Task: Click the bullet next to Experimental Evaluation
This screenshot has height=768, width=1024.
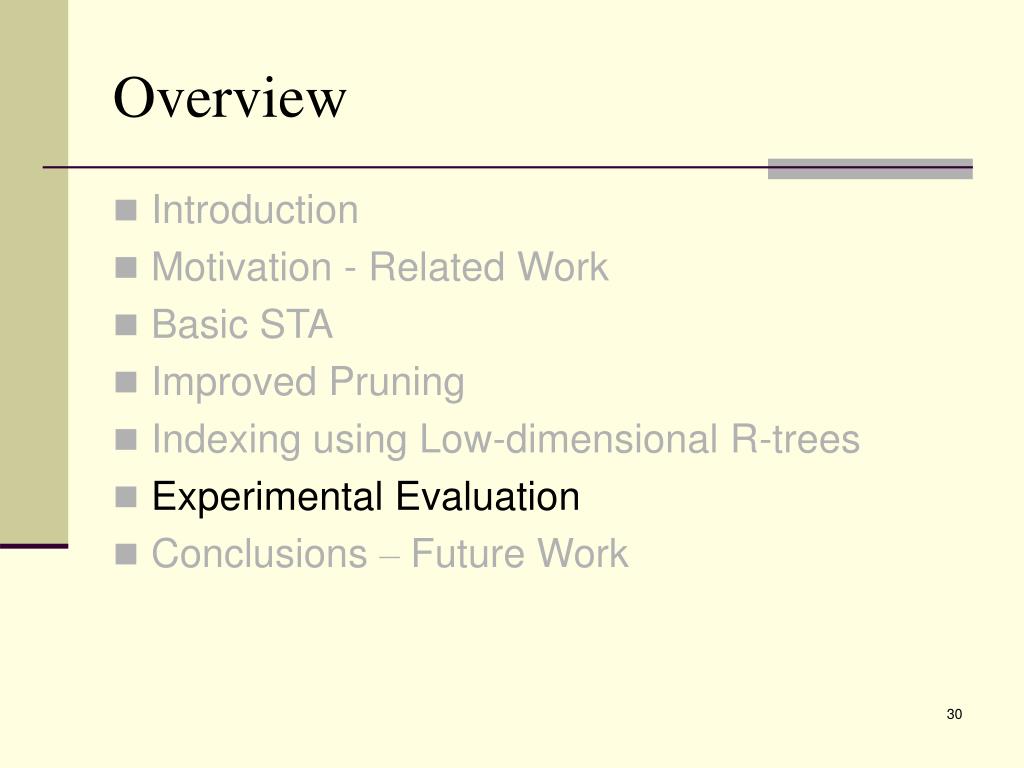Action: (x=126, y=497)
